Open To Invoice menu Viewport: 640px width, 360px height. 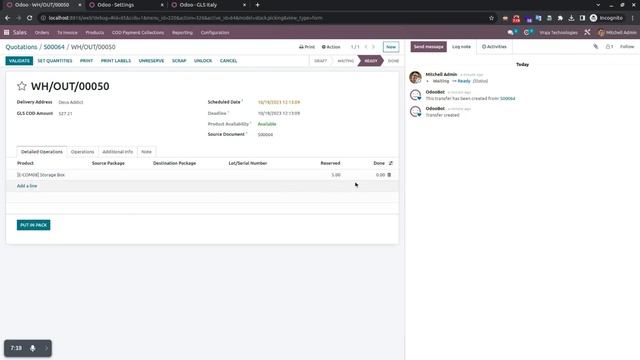point(67,32)
